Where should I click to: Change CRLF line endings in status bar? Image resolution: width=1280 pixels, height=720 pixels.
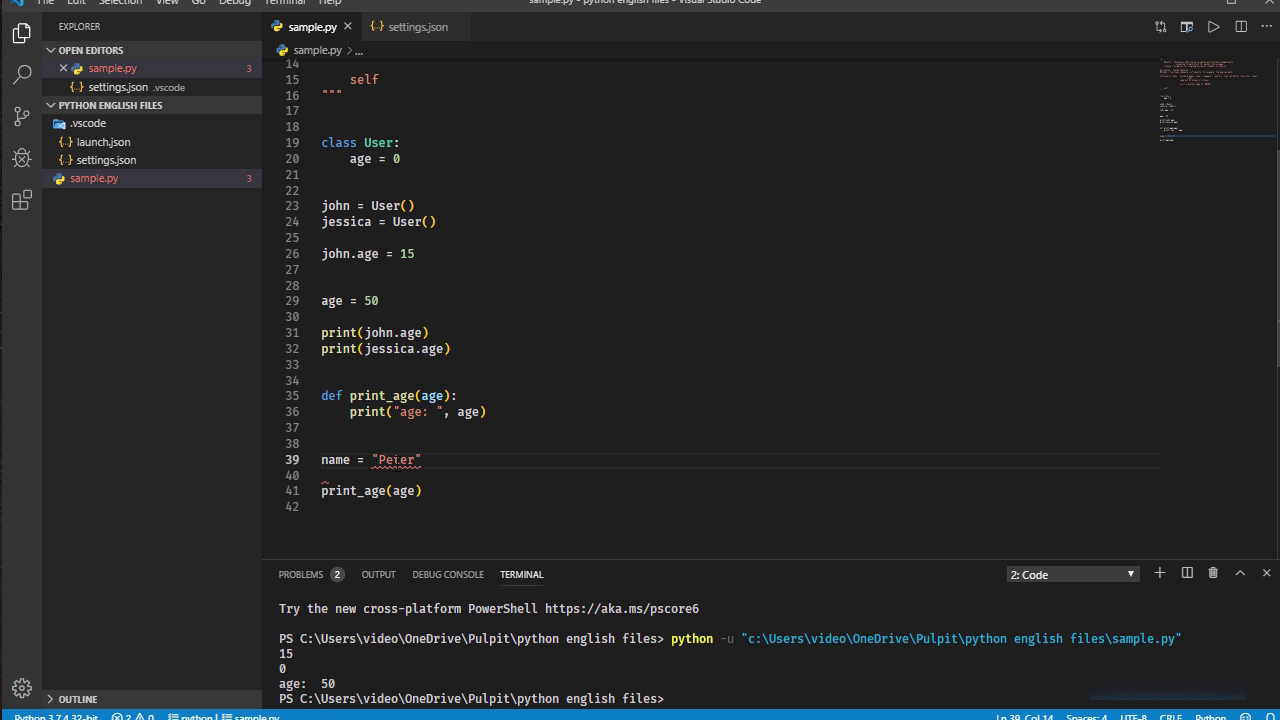tap(1170, 716)
